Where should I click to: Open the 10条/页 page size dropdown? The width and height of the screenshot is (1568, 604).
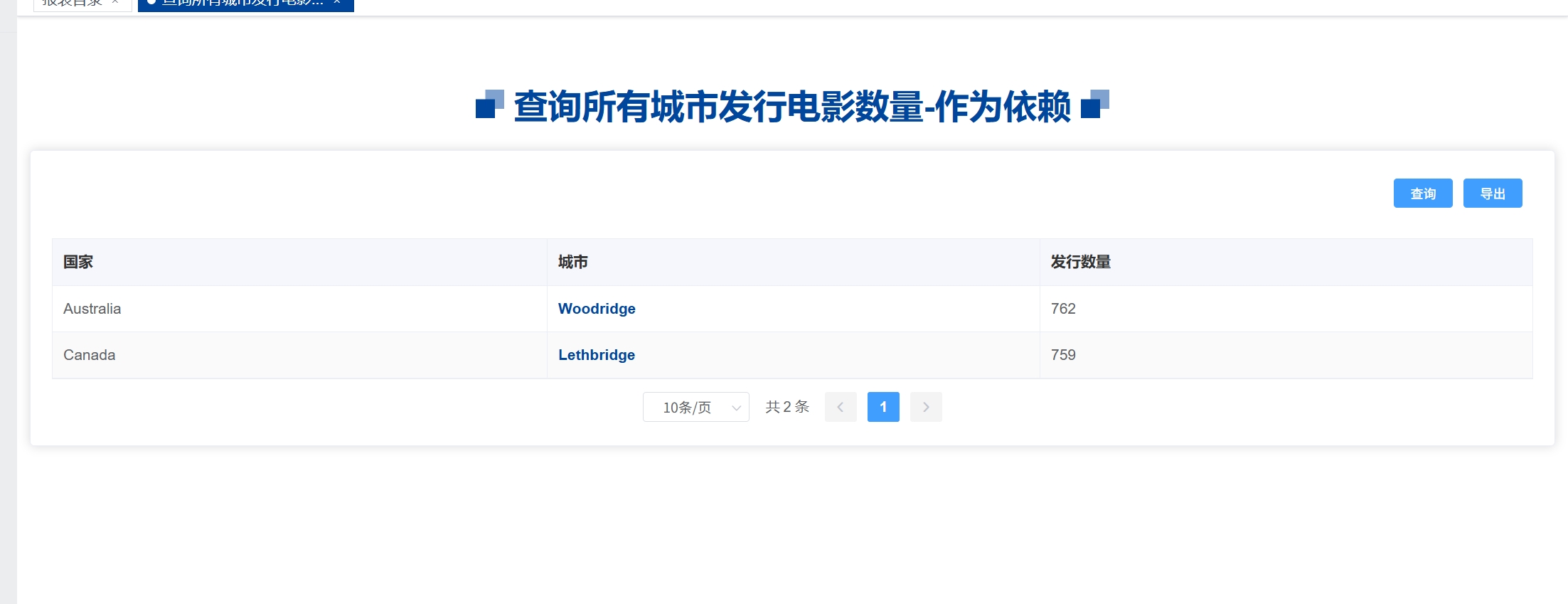(695, 407)
